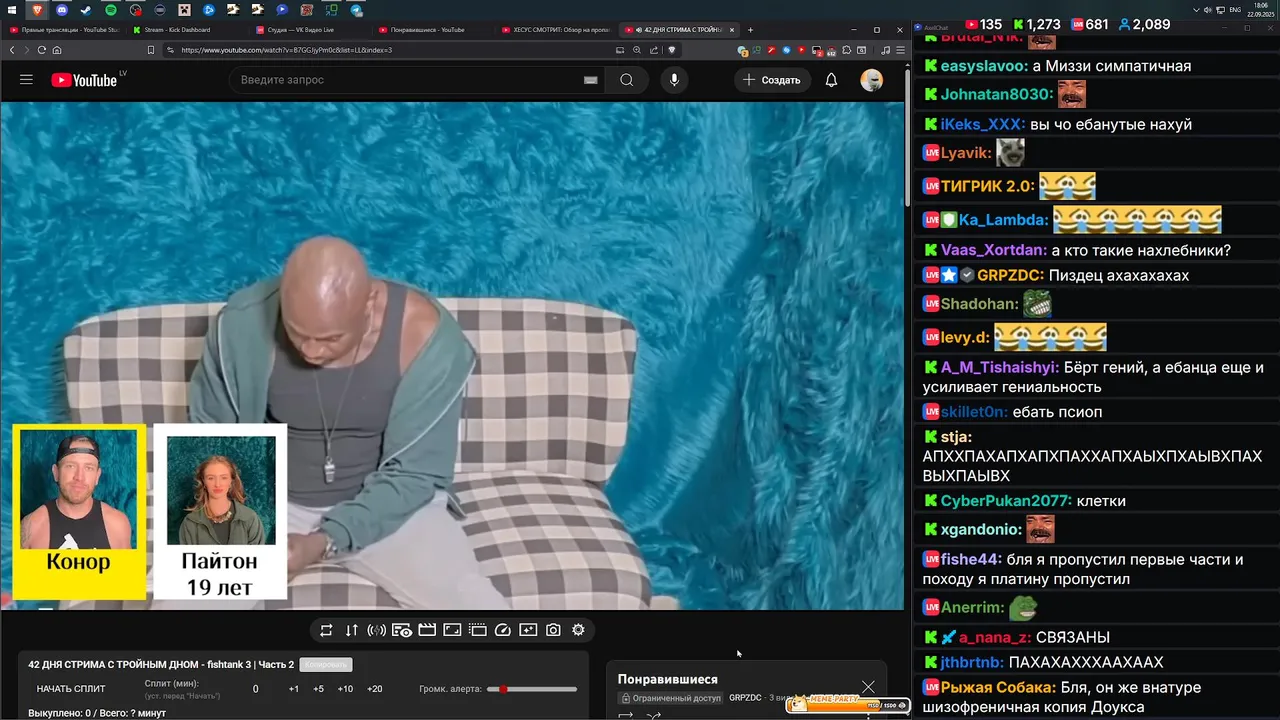Add +10 minutes to the split
Image resolution: width=1280 pixels, height=720 pixels.
345,689
